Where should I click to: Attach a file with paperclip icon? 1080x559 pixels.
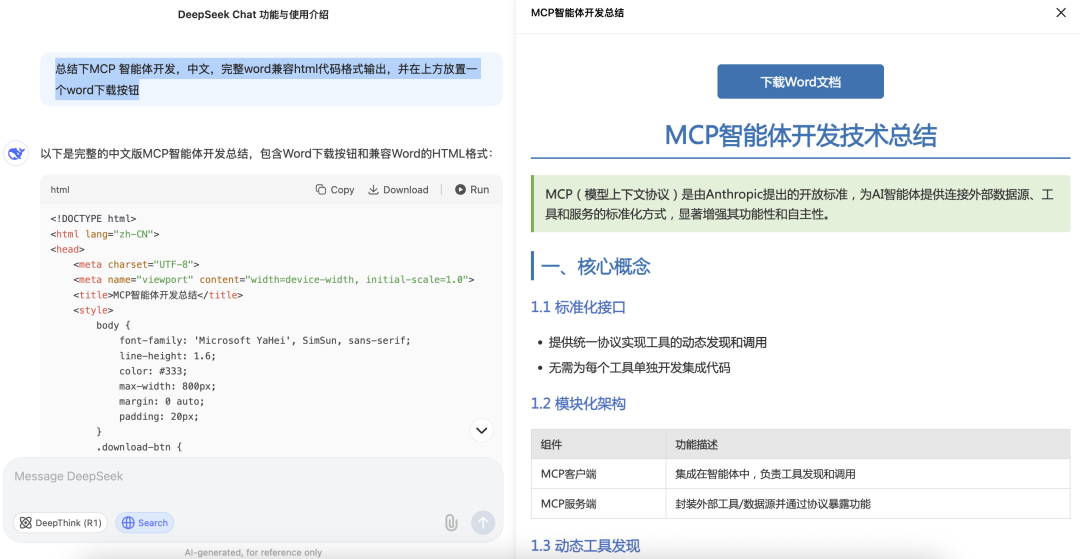[450, 523]
